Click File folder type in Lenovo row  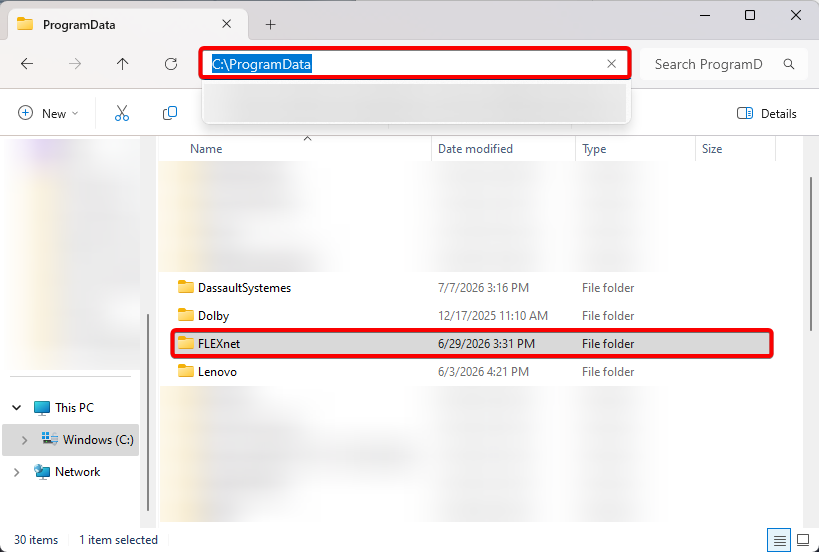608,372
